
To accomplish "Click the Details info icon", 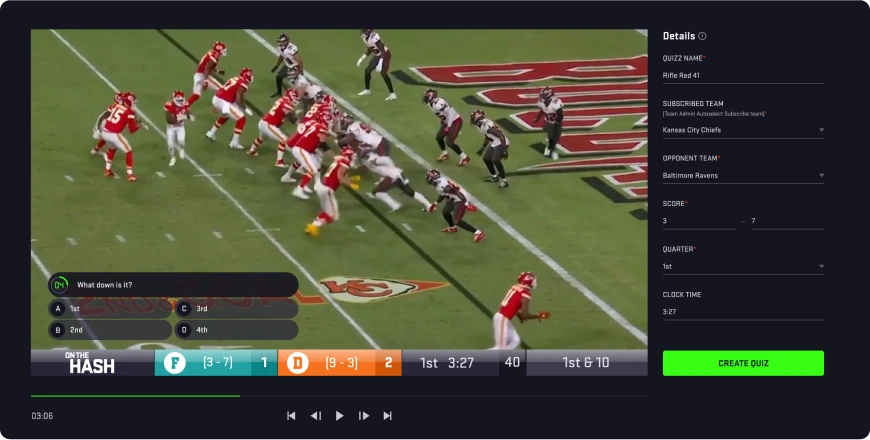I will 702,36.
